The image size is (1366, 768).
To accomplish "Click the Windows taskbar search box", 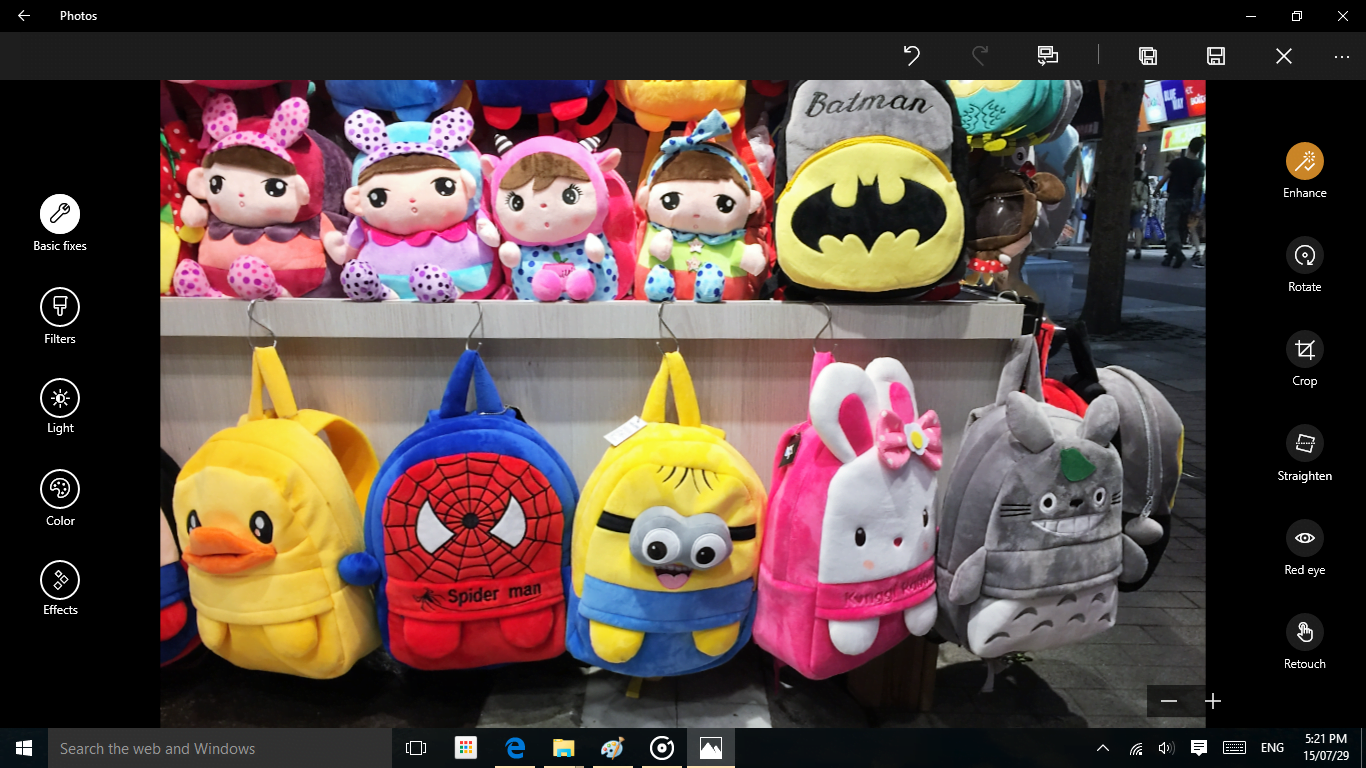I will pyautogui.click(x=220, y=748).
